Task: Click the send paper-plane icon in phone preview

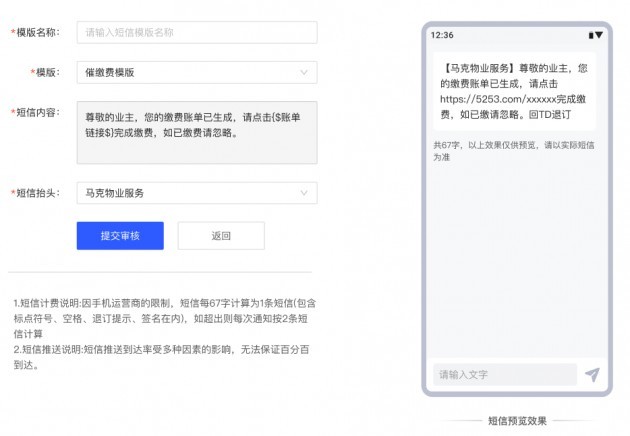Action: click(x=592, y=375)
